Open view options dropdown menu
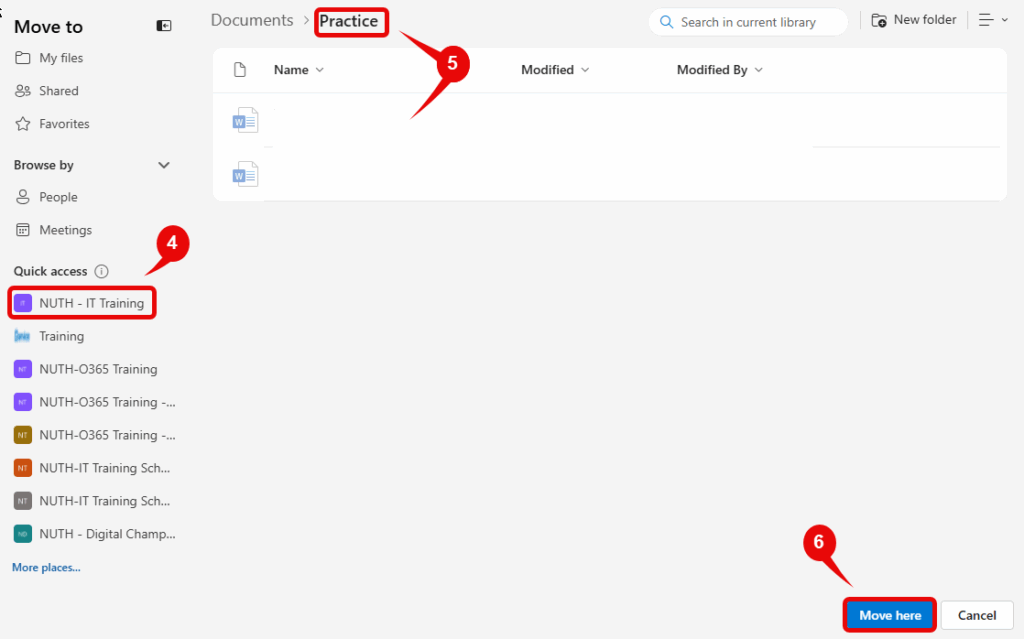The image size is (1024, 639). point(993,20)
